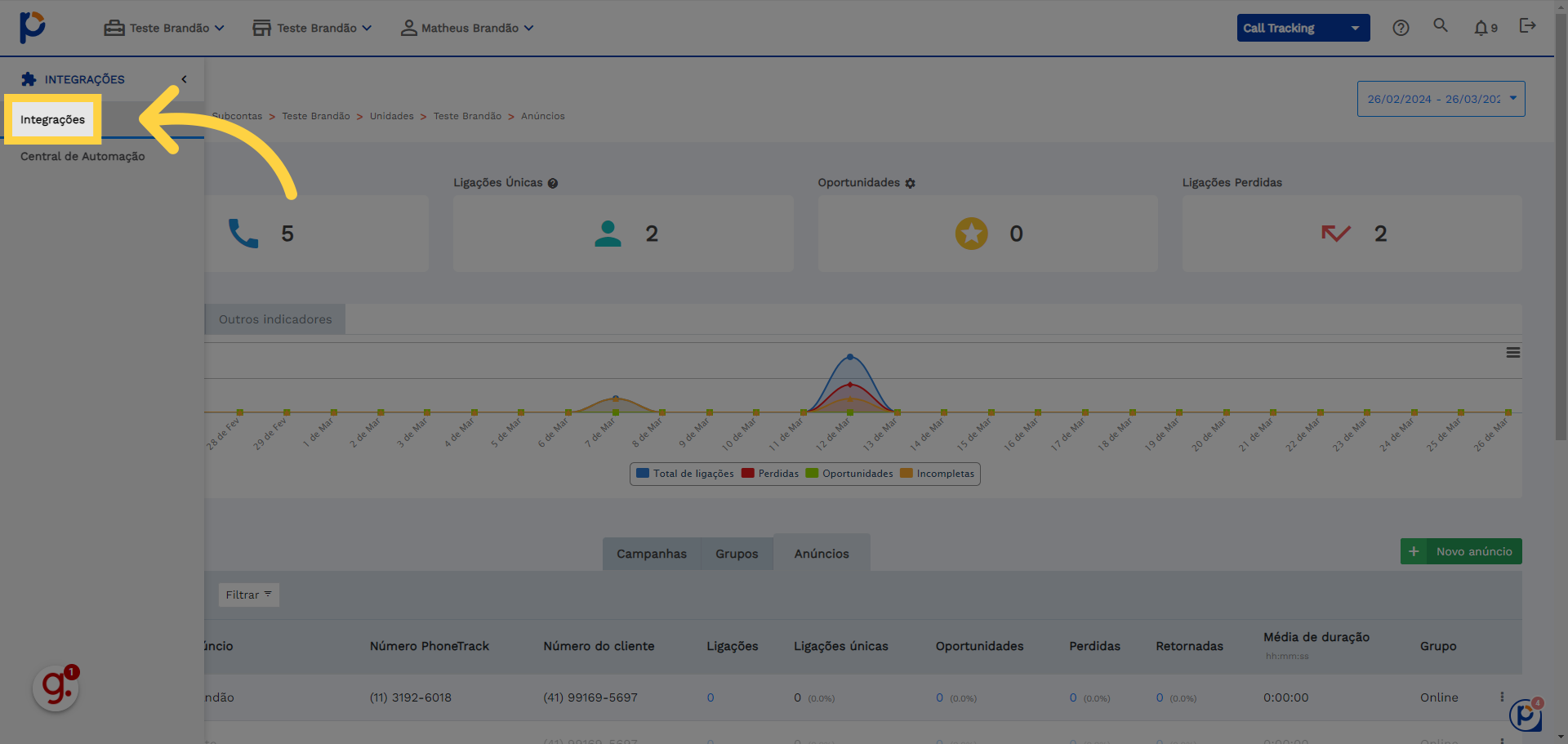This screenshot has width=1568, height=744.
Task: Go to Anúncios breadcrumb link
Action: click(543, 116)
